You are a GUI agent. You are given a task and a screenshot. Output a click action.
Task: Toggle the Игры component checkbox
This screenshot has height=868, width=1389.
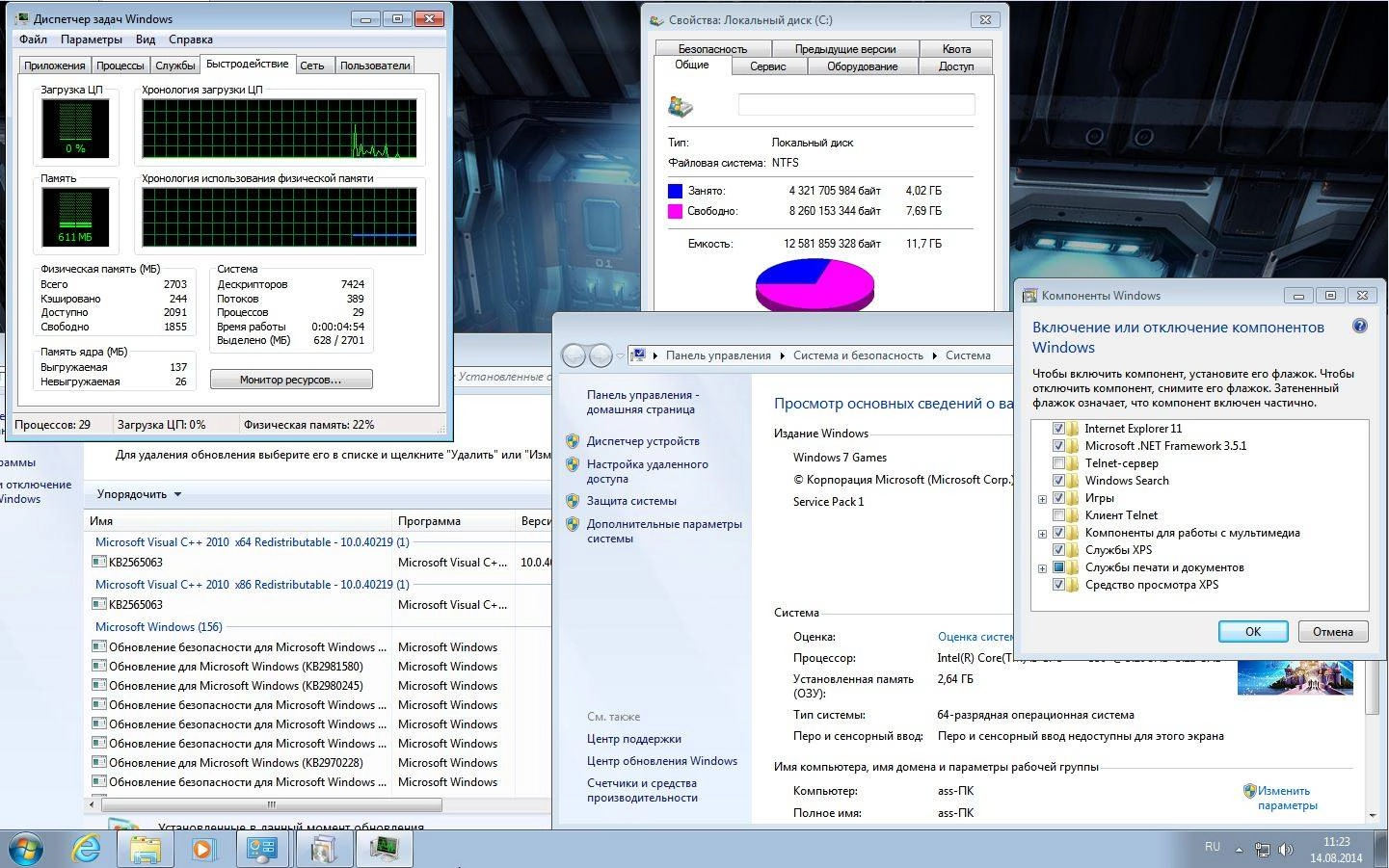(x=1058, y=498)
